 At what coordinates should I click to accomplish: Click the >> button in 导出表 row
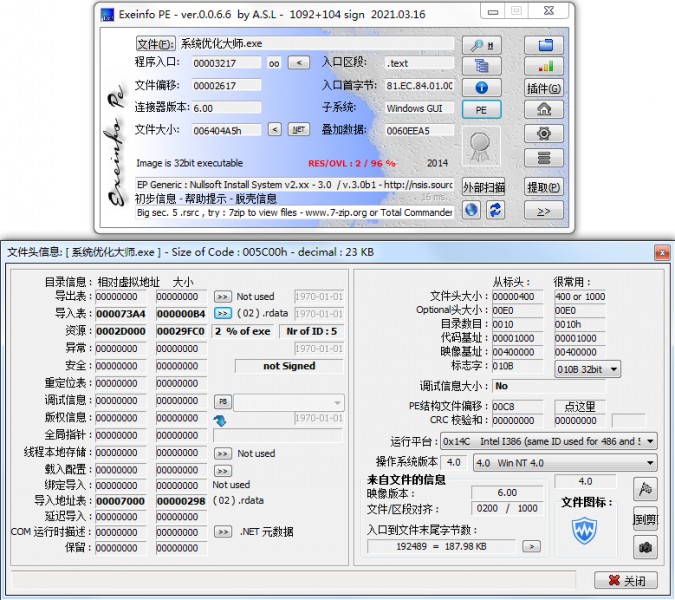point(222,297)
